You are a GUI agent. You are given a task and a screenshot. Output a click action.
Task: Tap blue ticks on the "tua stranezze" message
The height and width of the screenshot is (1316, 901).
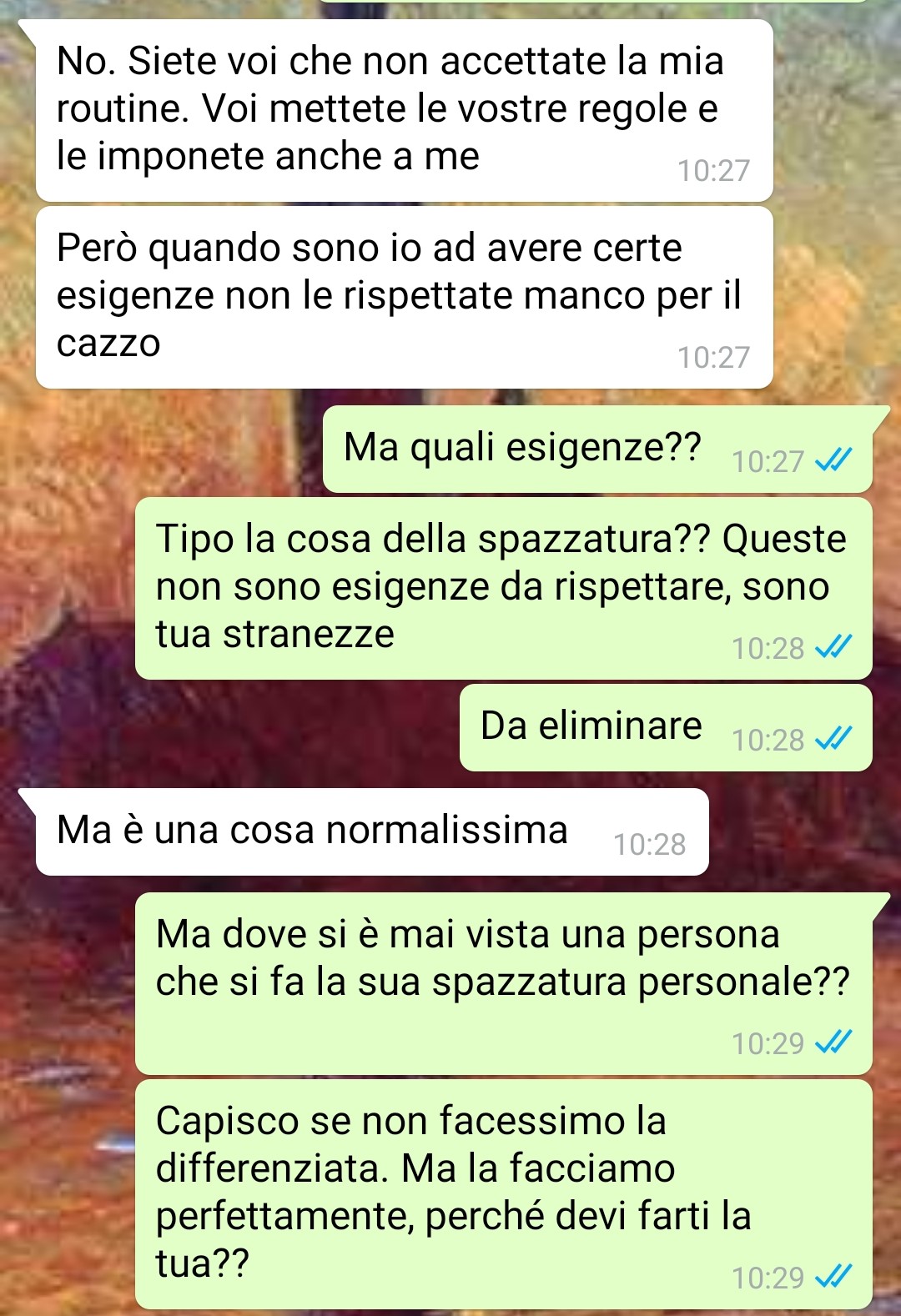833,648
